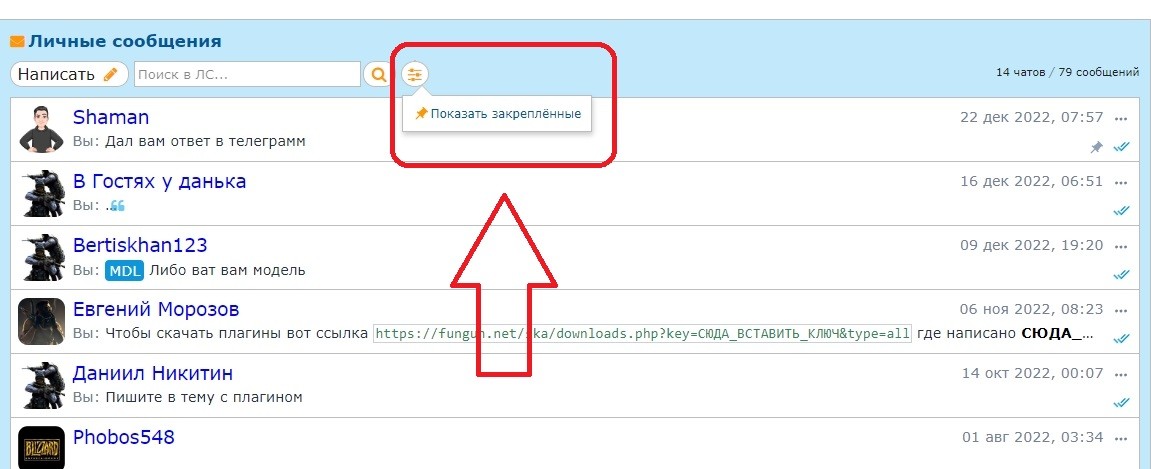Open the chat filter settings icon
The height and width of the screenshot is (469, 1151).
[x=415, y=74]
